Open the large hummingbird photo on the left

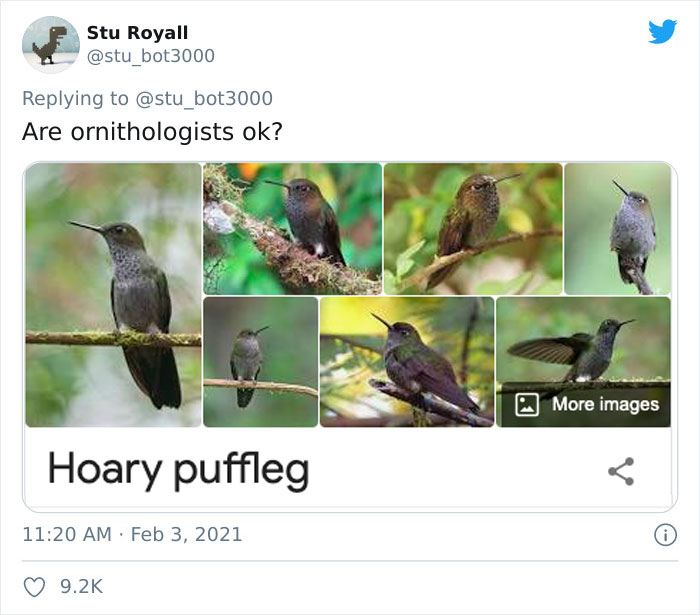pos(113,295)
